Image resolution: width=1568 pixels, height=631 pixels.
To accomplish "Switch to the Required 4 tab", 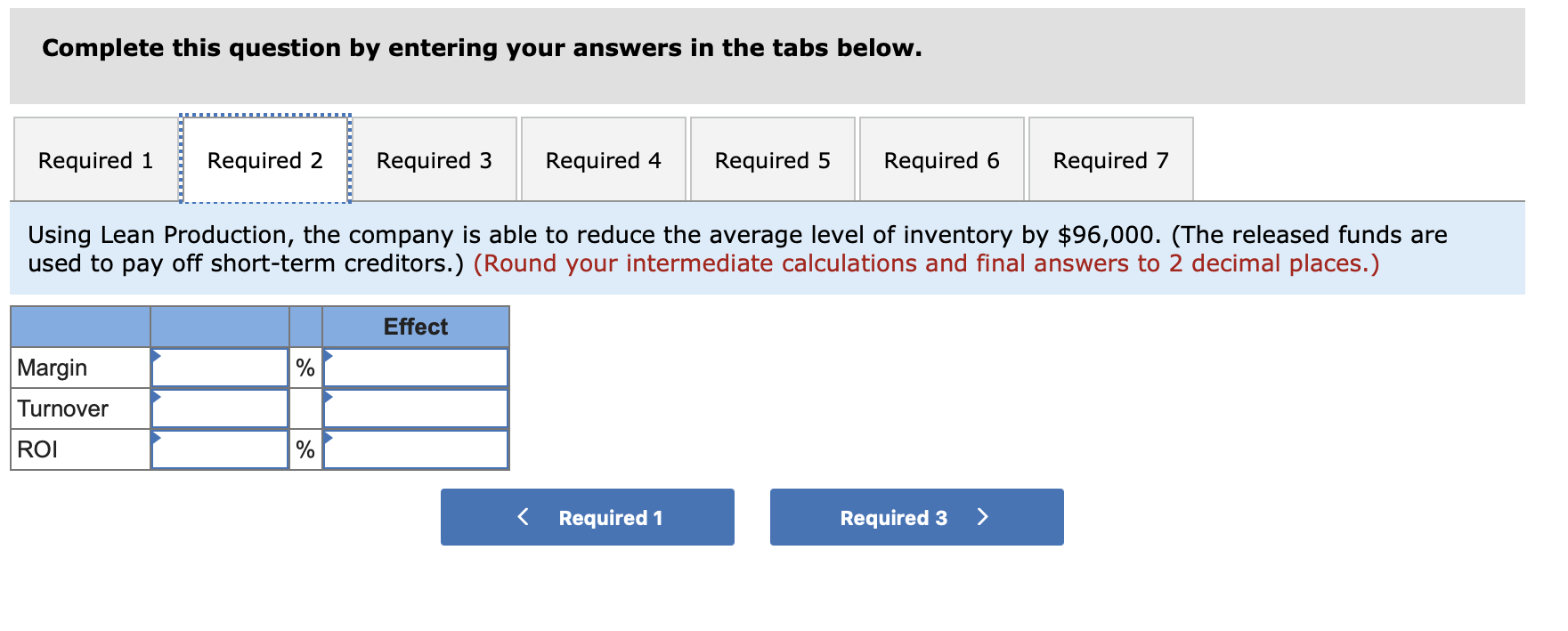I will pos(603,159).
